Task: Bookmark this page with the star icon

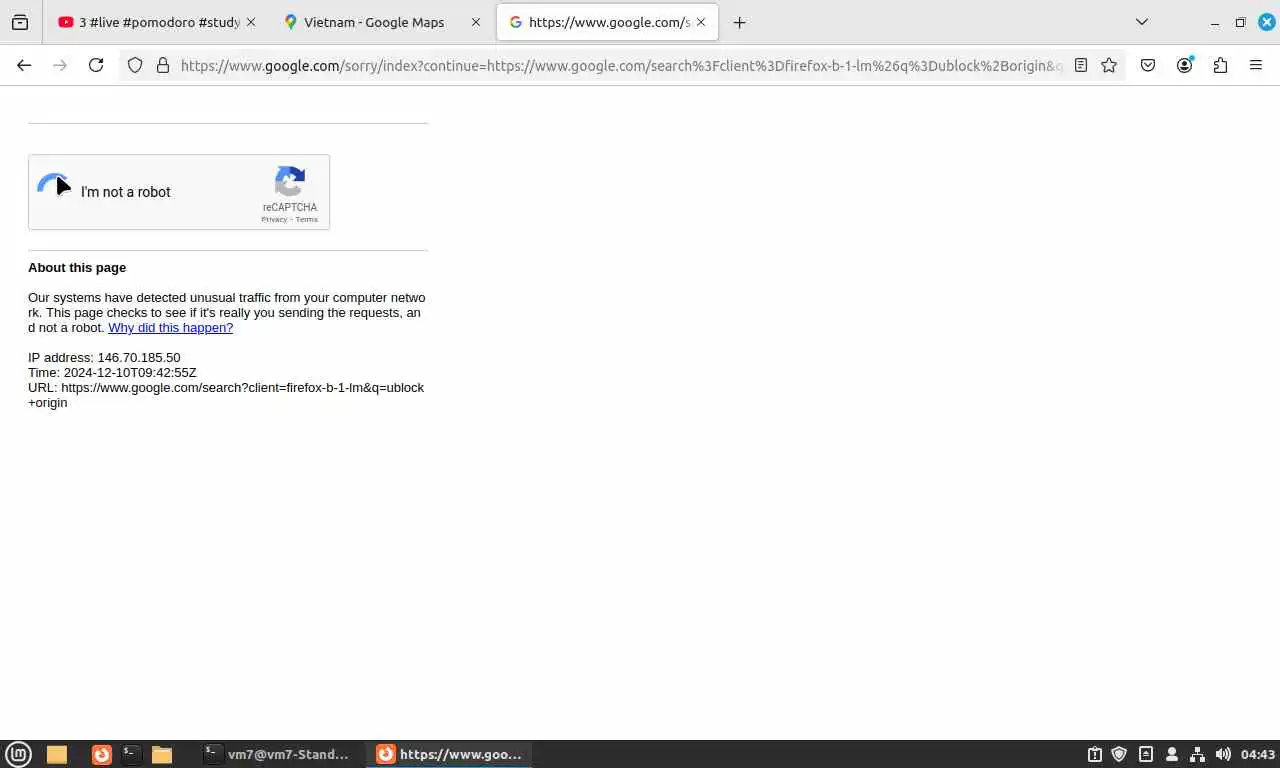Action: click(1109, 65)
